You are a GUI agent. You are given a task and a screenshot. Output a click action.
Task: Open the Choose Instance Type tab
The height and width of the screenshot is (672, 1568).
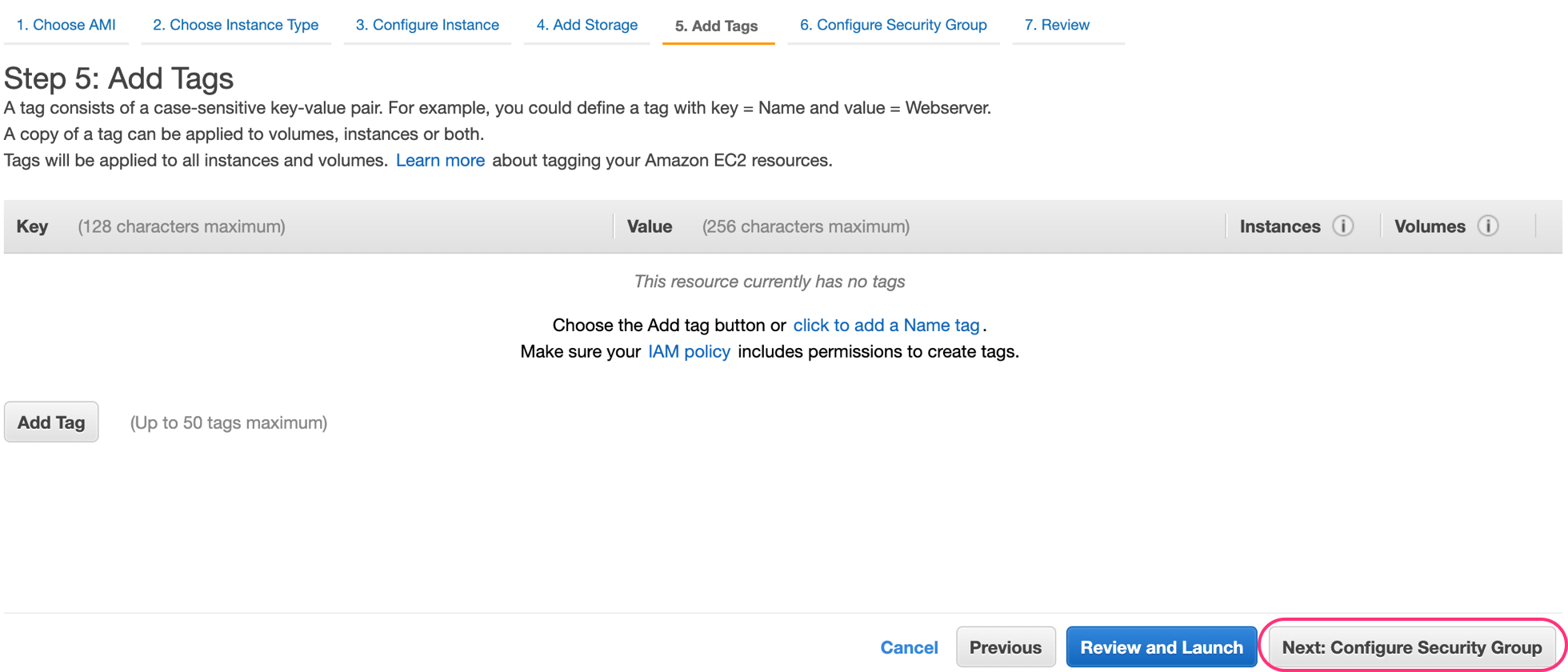(236, 25)
